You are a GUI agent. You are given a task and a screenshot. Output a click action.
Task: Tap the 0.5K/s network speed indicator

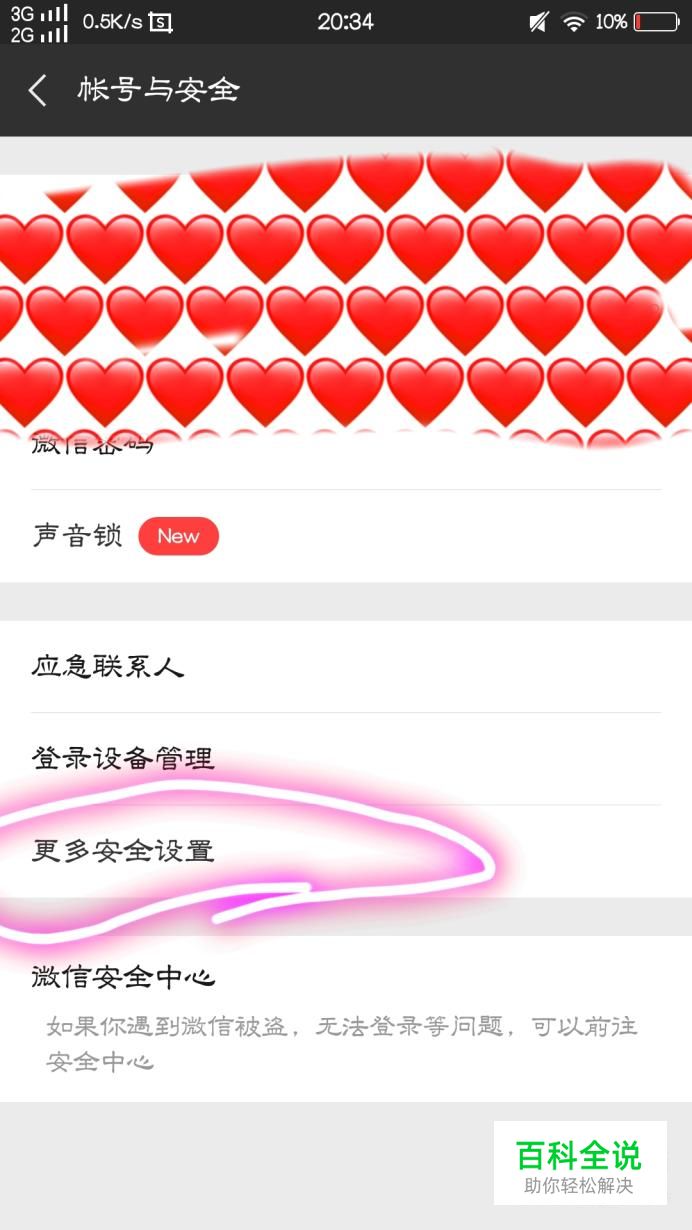pos(112,22)
